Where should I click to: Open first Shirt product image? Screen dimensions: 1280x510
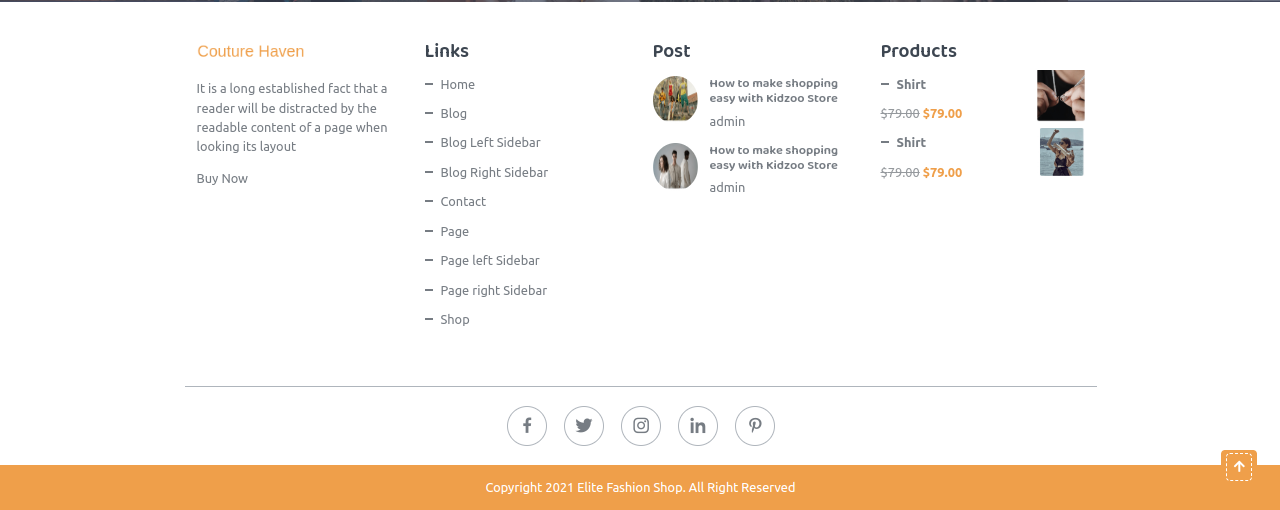(x=1061, y=96)
